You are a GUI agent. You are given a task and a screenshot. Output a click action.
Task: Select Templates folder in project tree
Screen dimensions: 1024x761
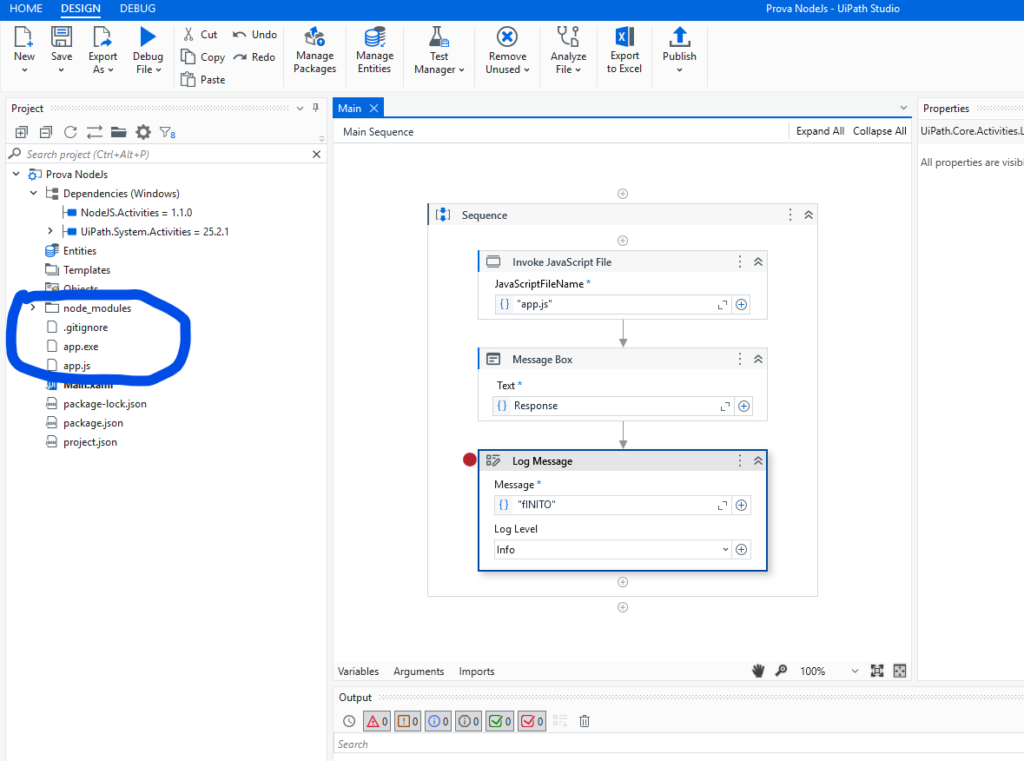tap(86, 270)
